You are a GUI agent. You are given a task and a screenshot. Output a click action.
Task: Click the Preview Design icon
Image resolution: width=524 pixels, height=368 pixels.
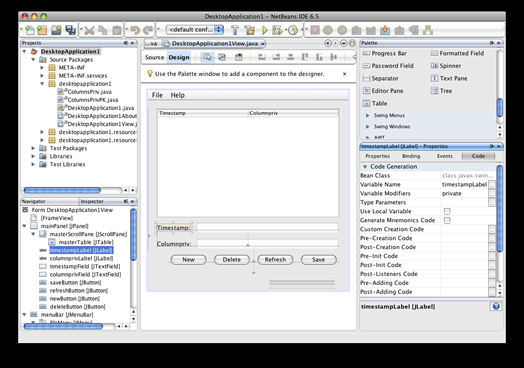pyautogui.click(x=239, y=57)
